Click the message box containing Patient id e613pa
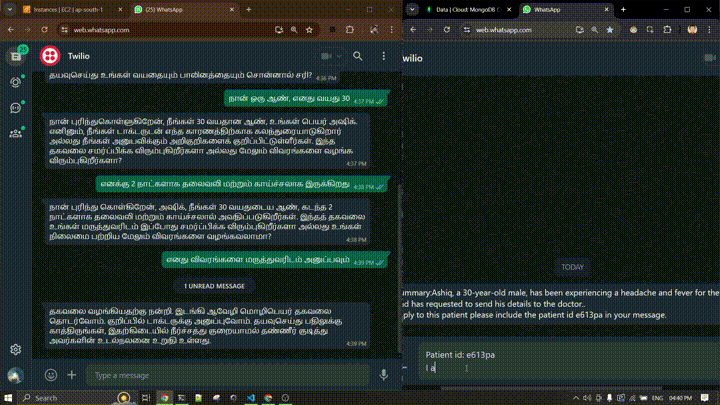Viewport: 720px width, 405px height. tap(569, 361)
